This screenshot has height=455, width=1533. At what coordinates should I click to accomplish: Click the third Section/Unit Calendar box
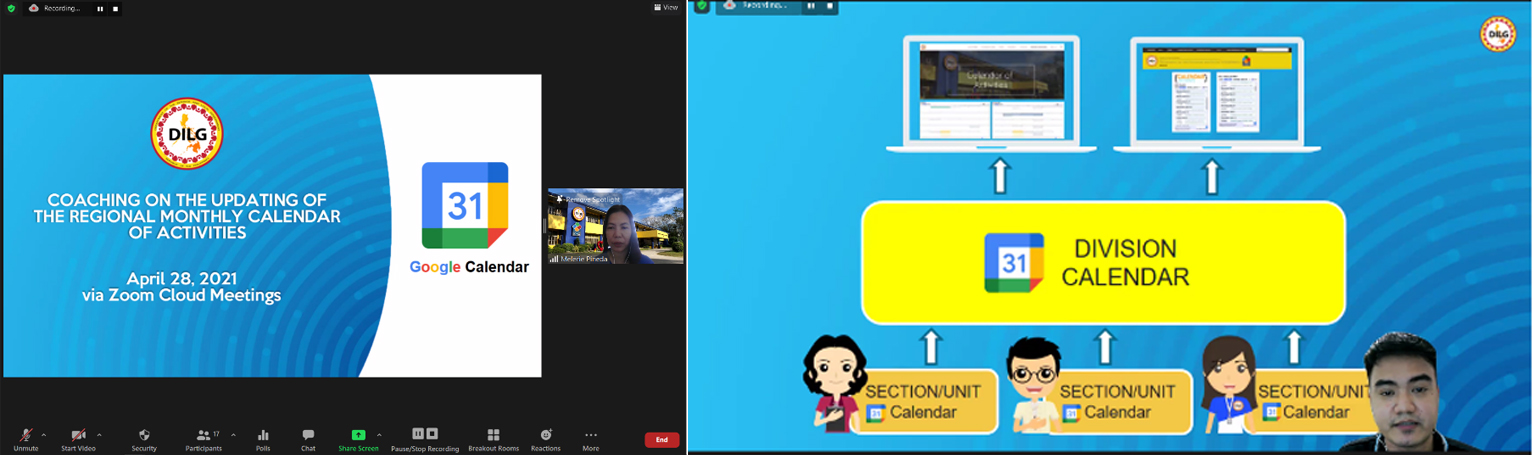1310,401
